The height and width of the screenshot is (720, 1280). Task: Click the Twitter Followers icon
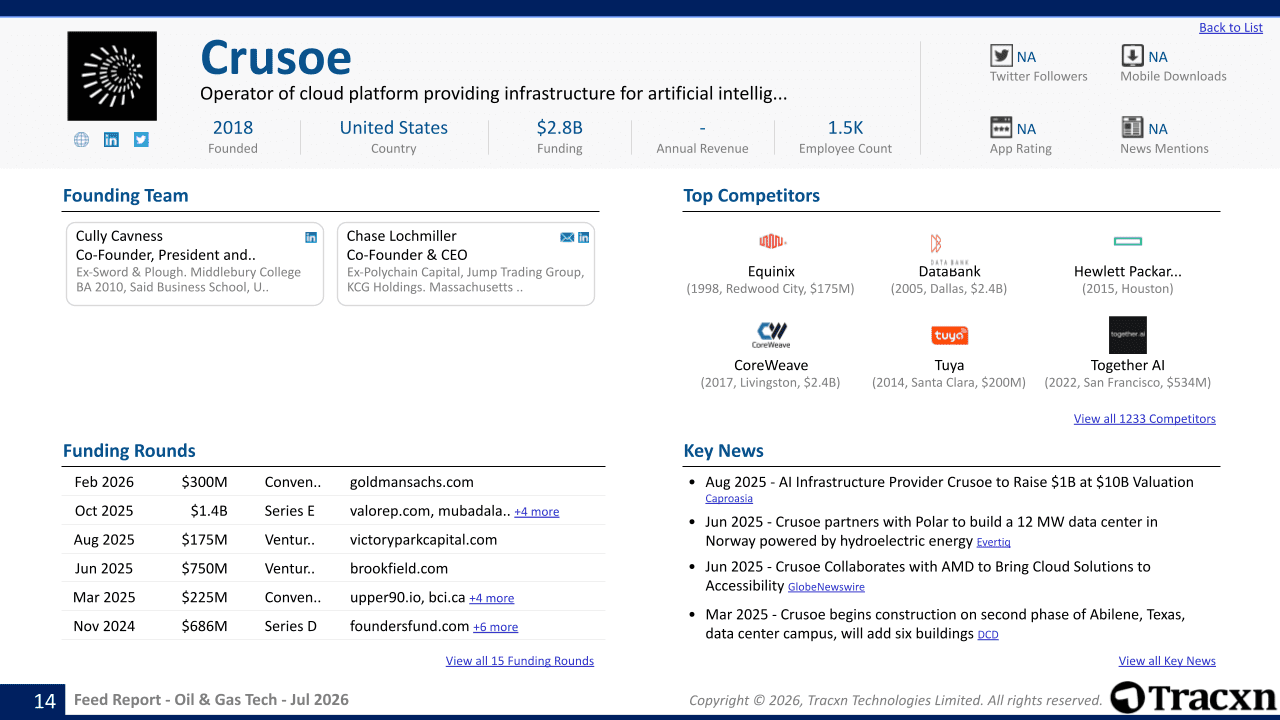pos(1001,56)
